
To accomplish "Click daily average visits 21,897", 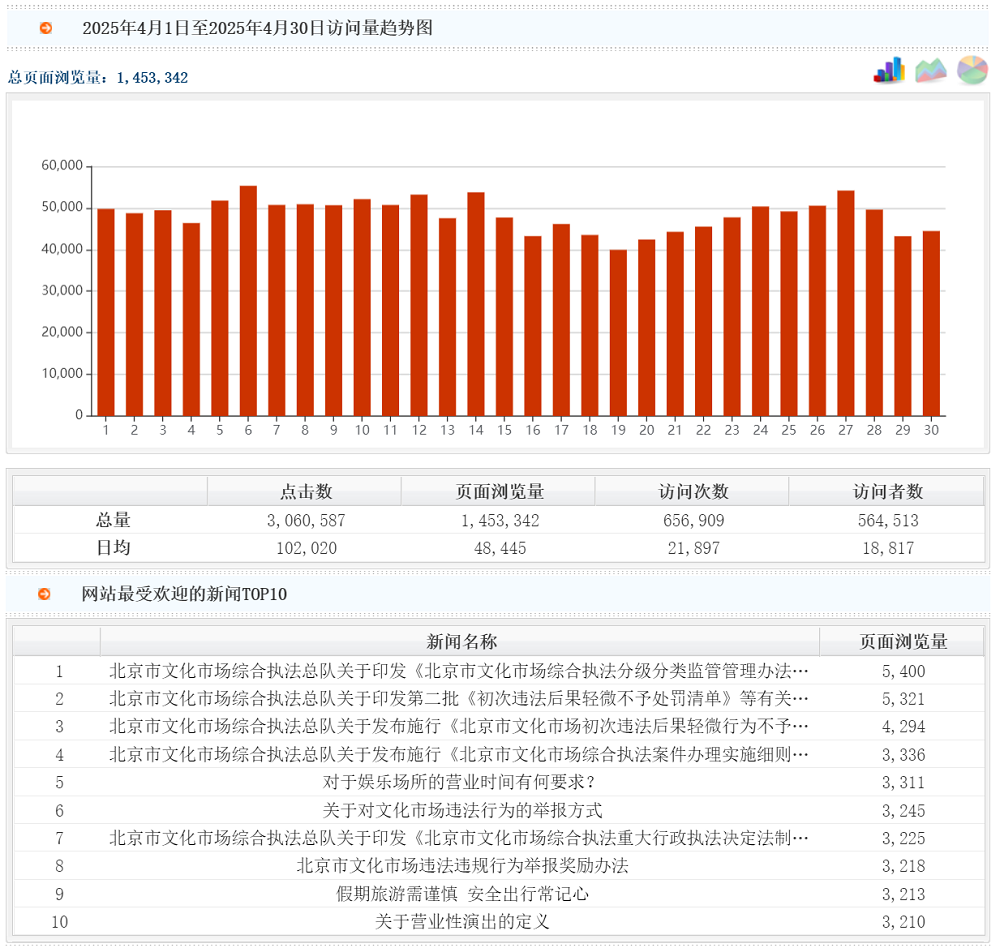I will pyautogui.click(x=694, y=548).
